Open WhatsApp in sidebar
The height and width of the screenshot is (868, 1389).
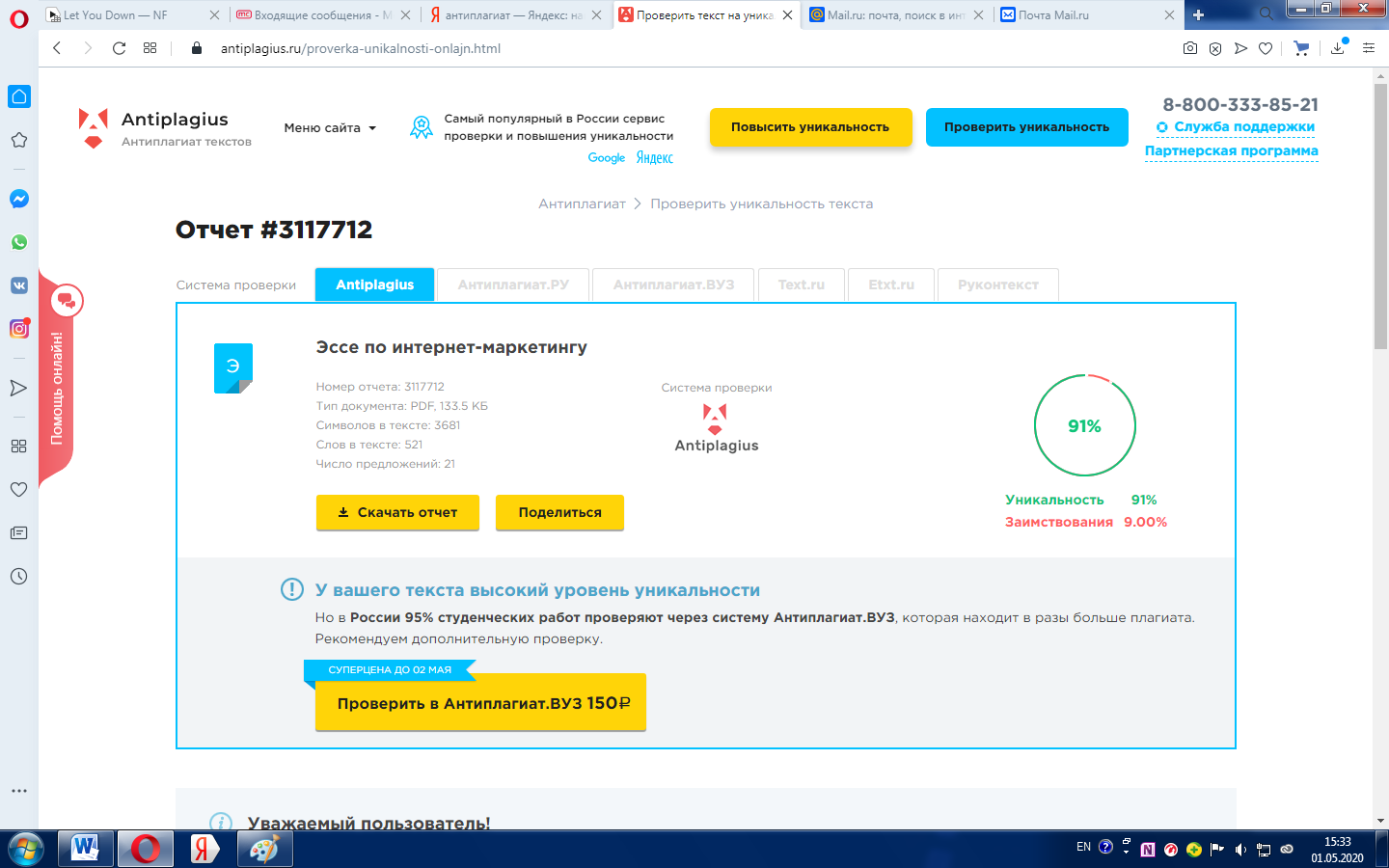point(18,242)
